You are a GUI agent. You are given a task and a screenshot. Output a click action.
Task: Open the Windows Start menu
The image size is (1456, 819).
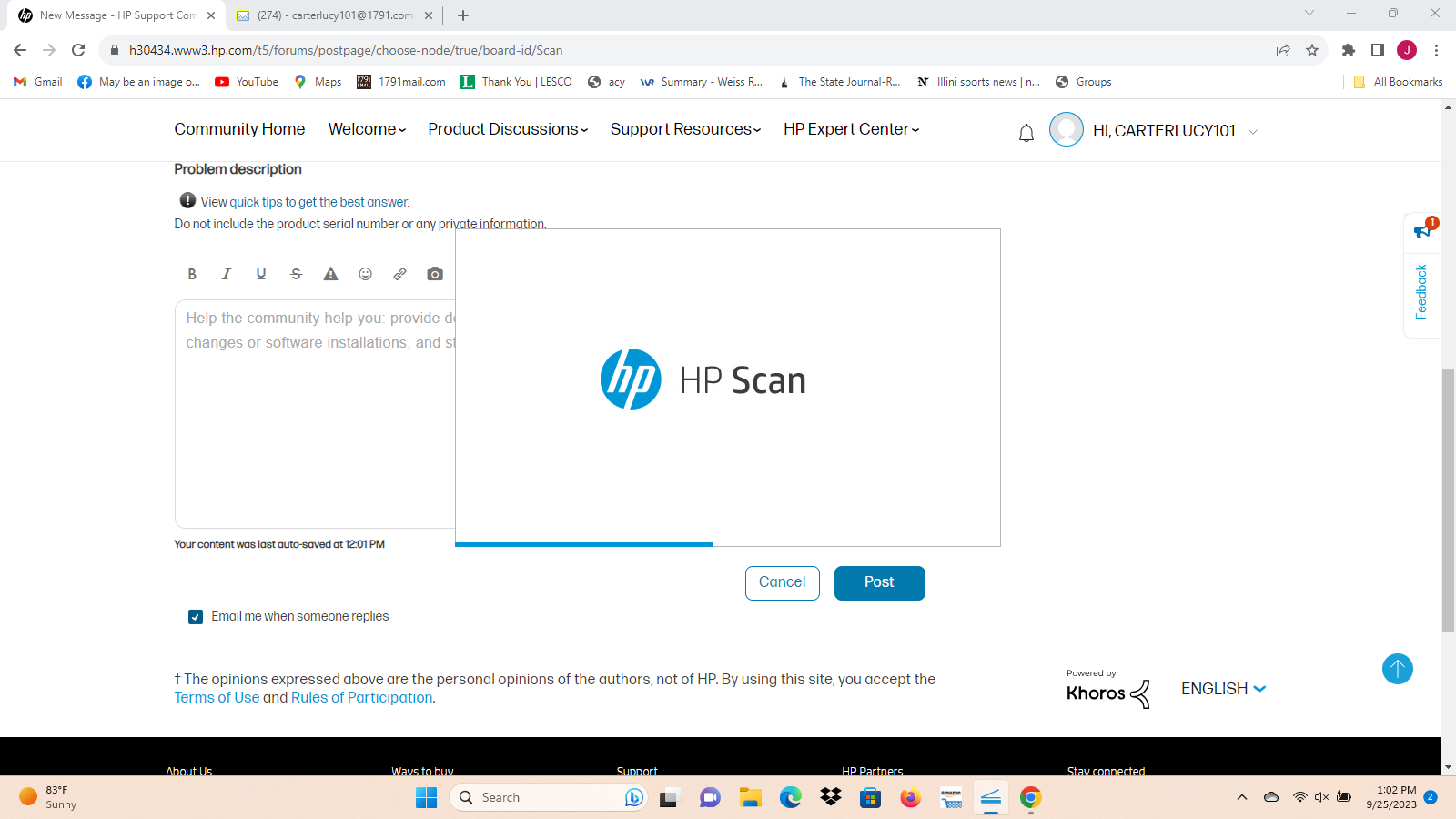[426, 798]
